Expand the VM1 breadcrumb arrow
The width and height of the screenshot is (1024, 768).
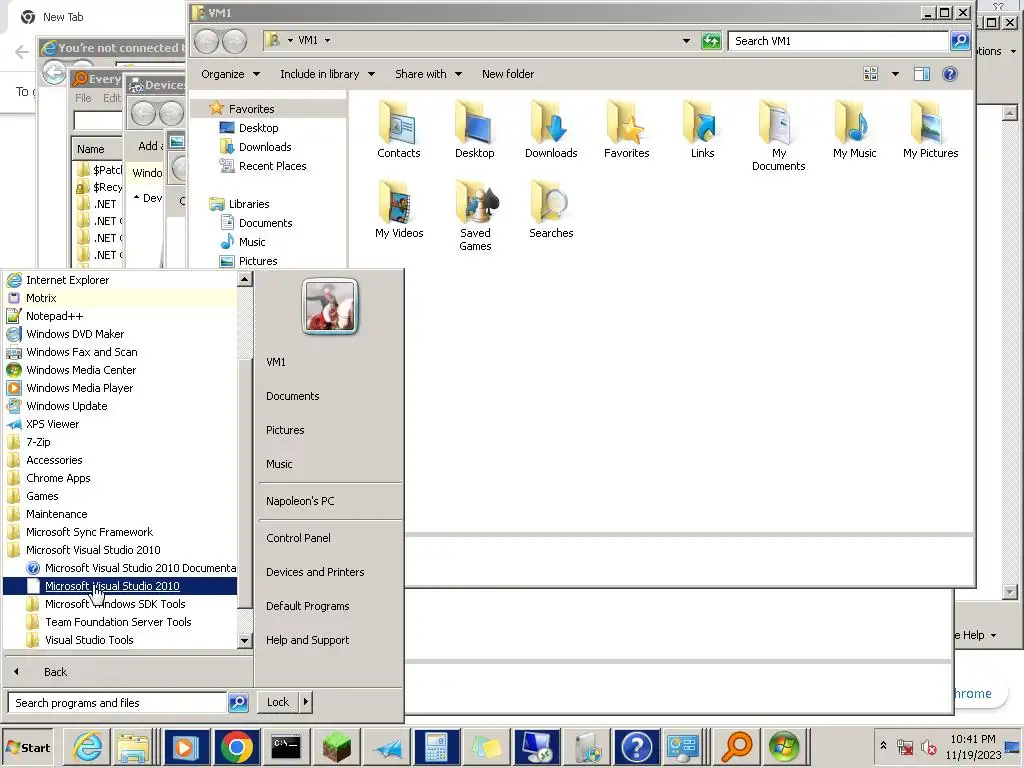tap(327, 40)
